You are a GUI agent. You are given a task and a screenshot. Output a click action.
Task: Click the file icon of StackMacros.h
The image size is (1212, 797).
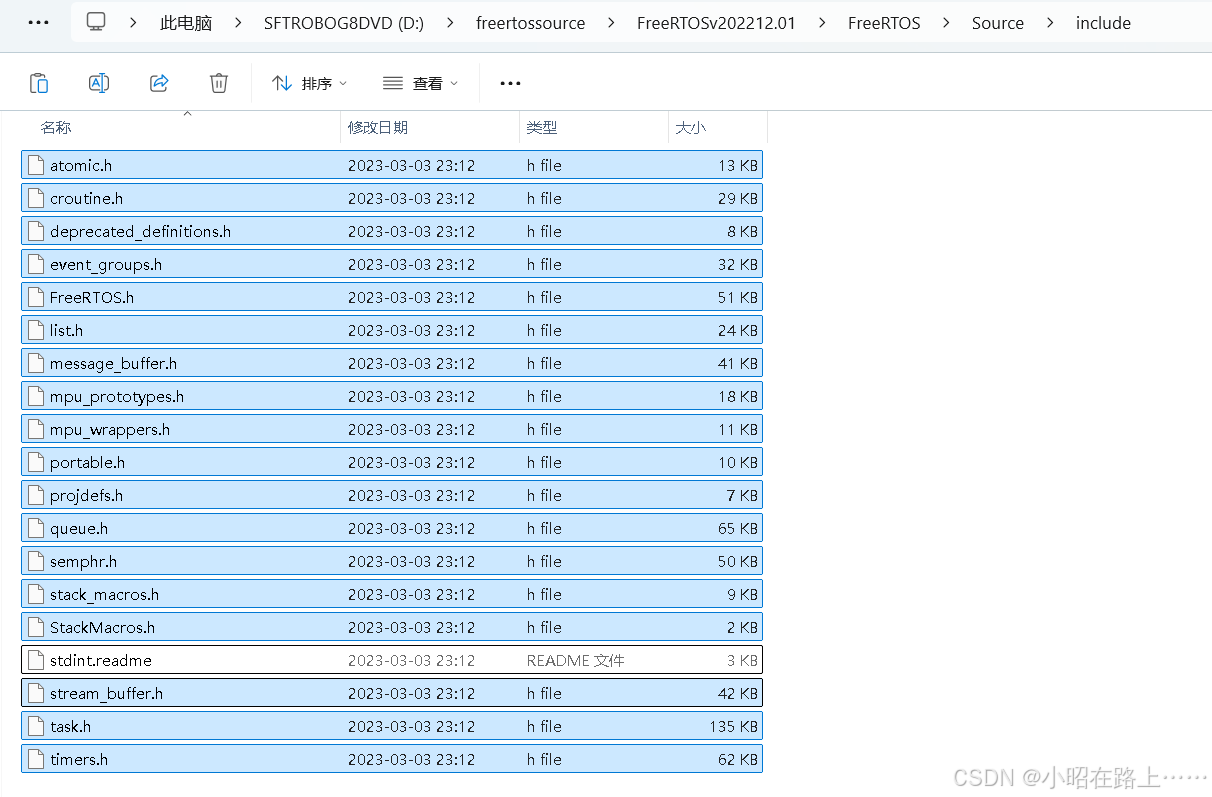pos(36,627)
